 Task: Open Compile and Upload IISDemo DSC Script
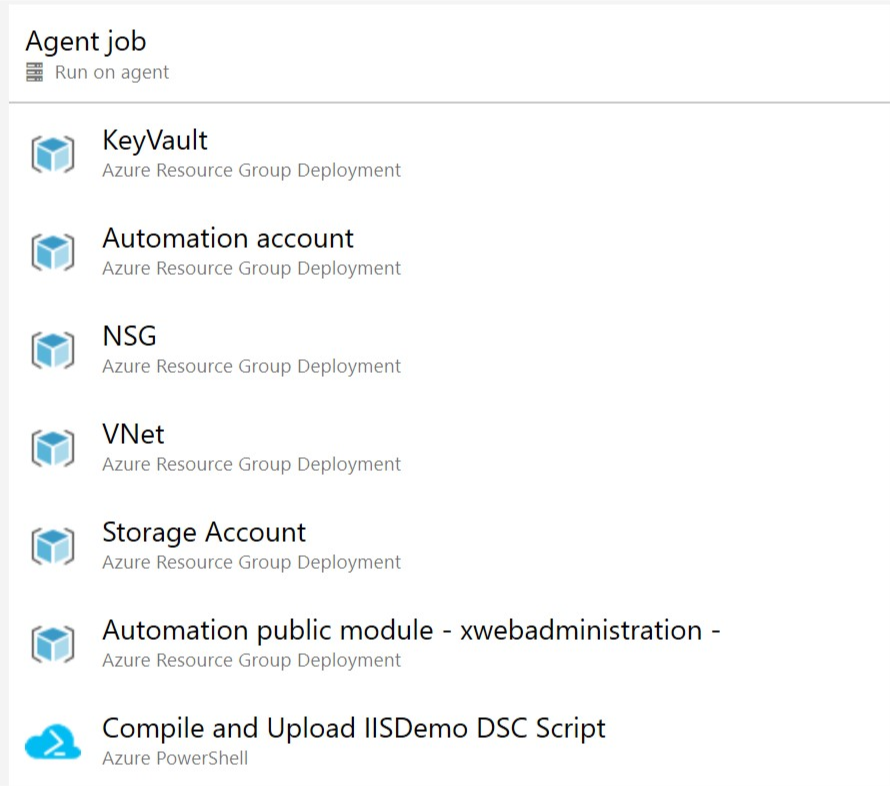coord(354,728)
